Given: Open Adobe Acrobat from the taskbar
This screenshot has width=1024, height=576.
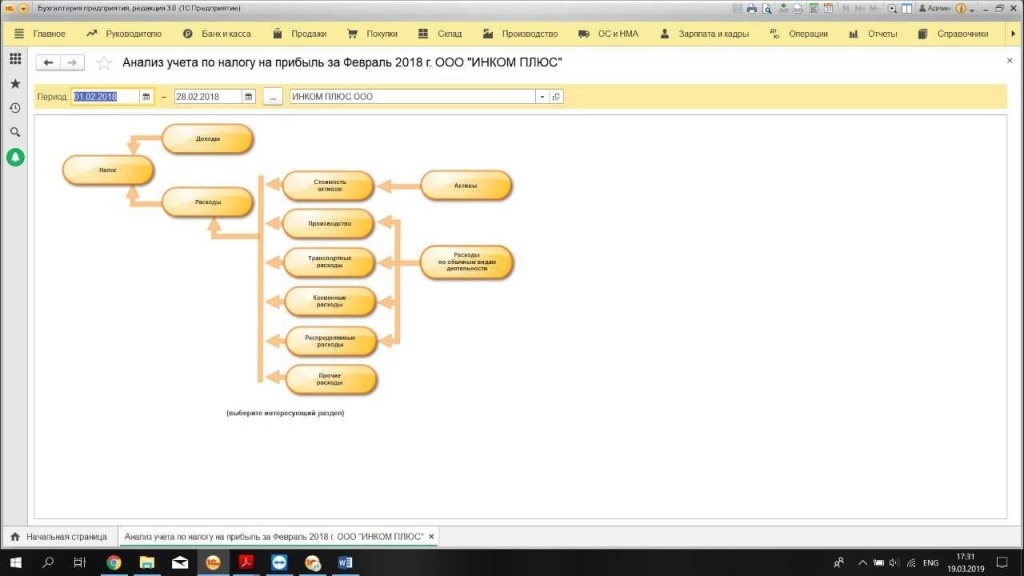Looking at the screenshot, I should (246, 562).
